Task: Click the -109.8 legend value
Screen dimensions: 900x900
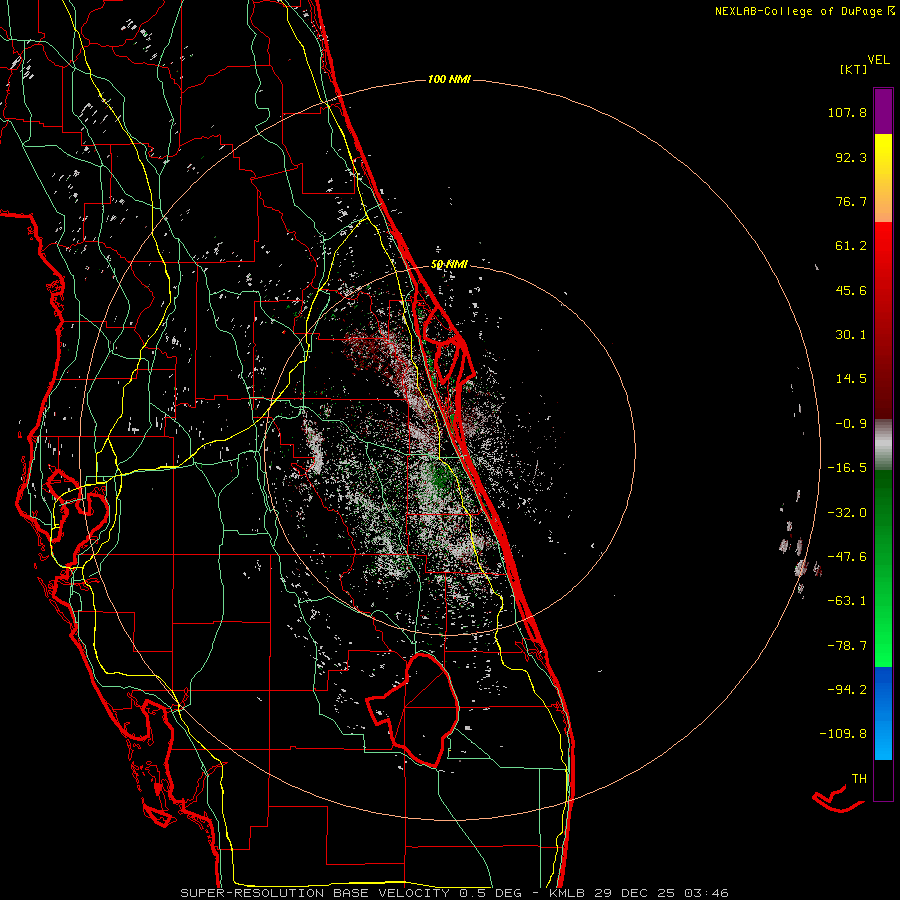Action: pyautogui.click(x=843, y=734)
